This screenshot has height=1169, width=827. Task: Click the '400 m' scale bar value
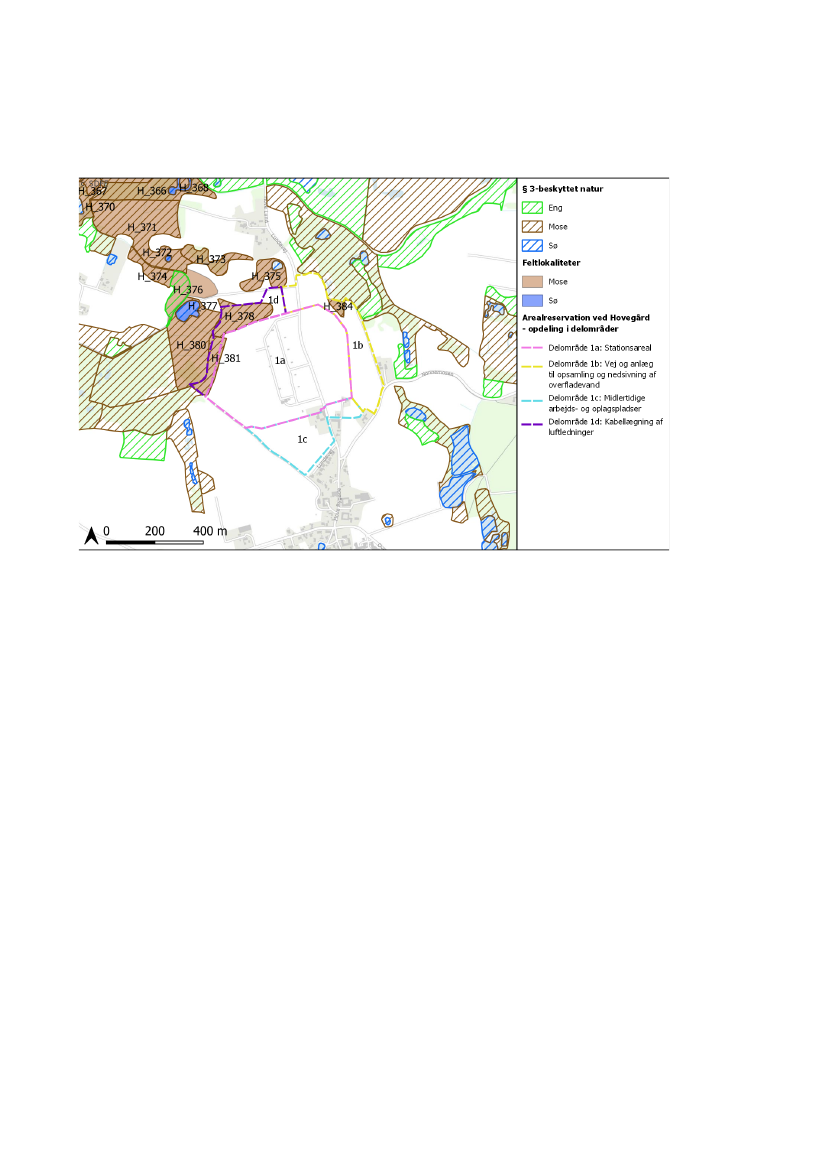210,531
